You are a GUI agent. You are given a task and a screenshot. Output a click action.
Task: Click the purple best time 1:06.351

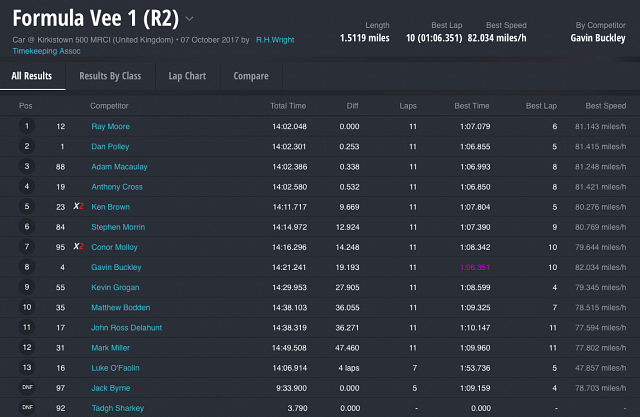(x=475, y=267)
